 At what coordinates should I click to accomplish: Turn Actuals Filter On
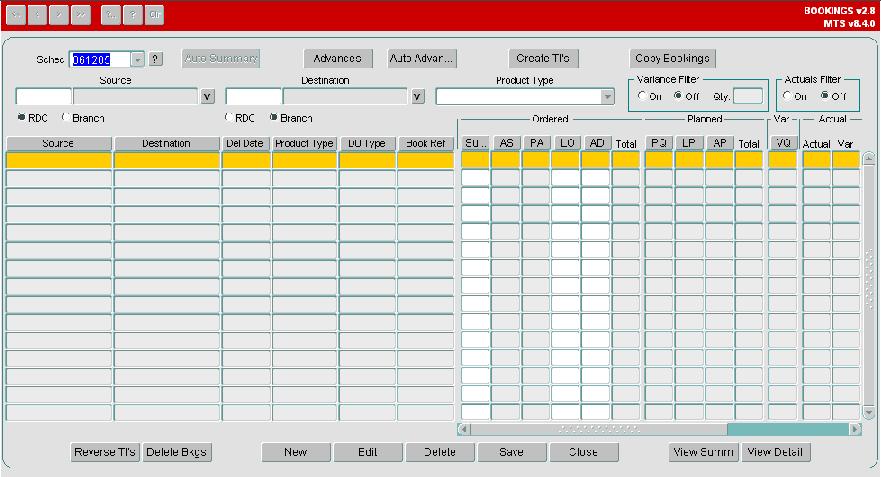click(x=787, y=96)
